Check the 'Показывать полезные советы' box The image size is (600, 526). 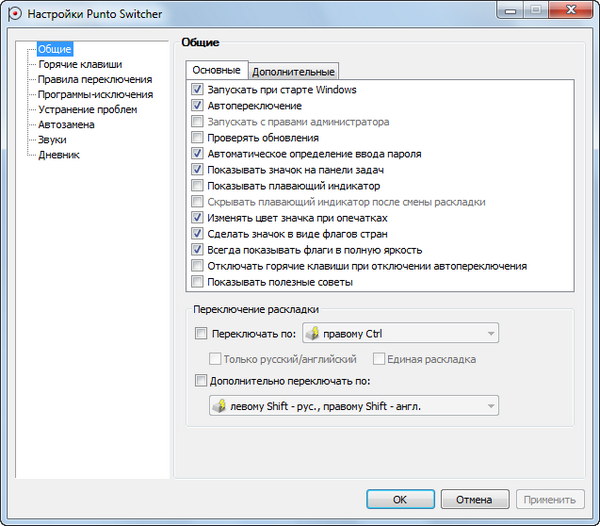click(x=197, y=282)
